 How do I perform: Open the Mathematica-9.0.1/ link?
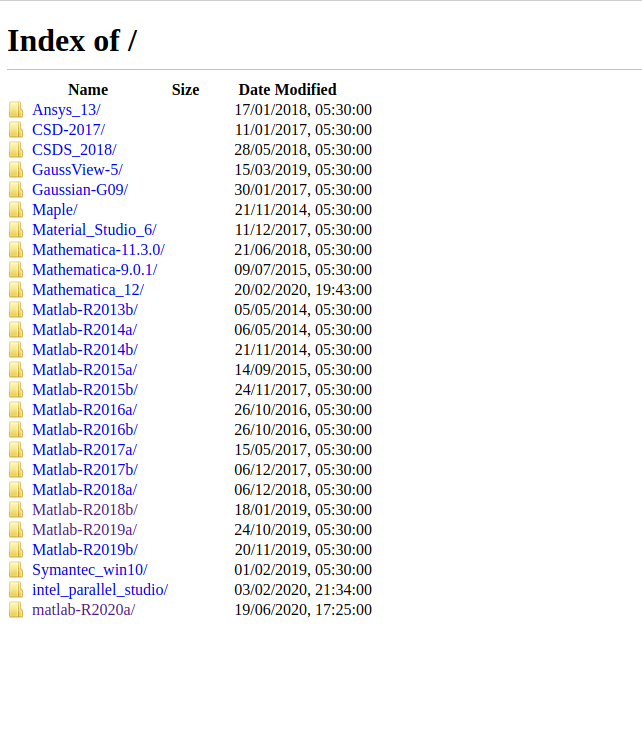tap(94, 270)
